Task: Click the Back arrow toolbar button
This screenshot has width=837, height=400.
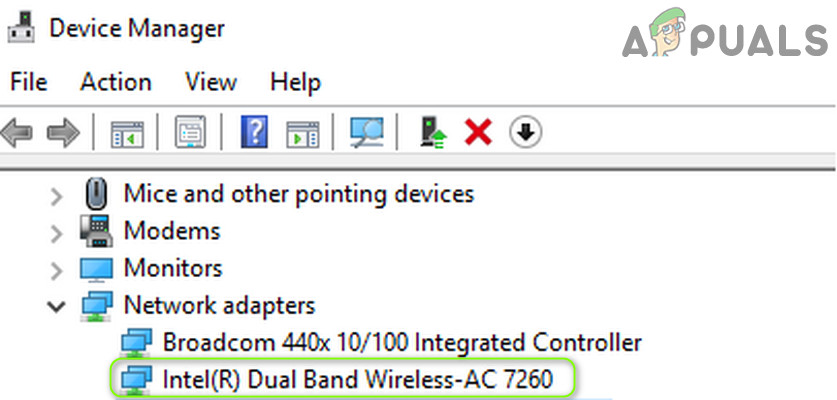Action: 18,132
